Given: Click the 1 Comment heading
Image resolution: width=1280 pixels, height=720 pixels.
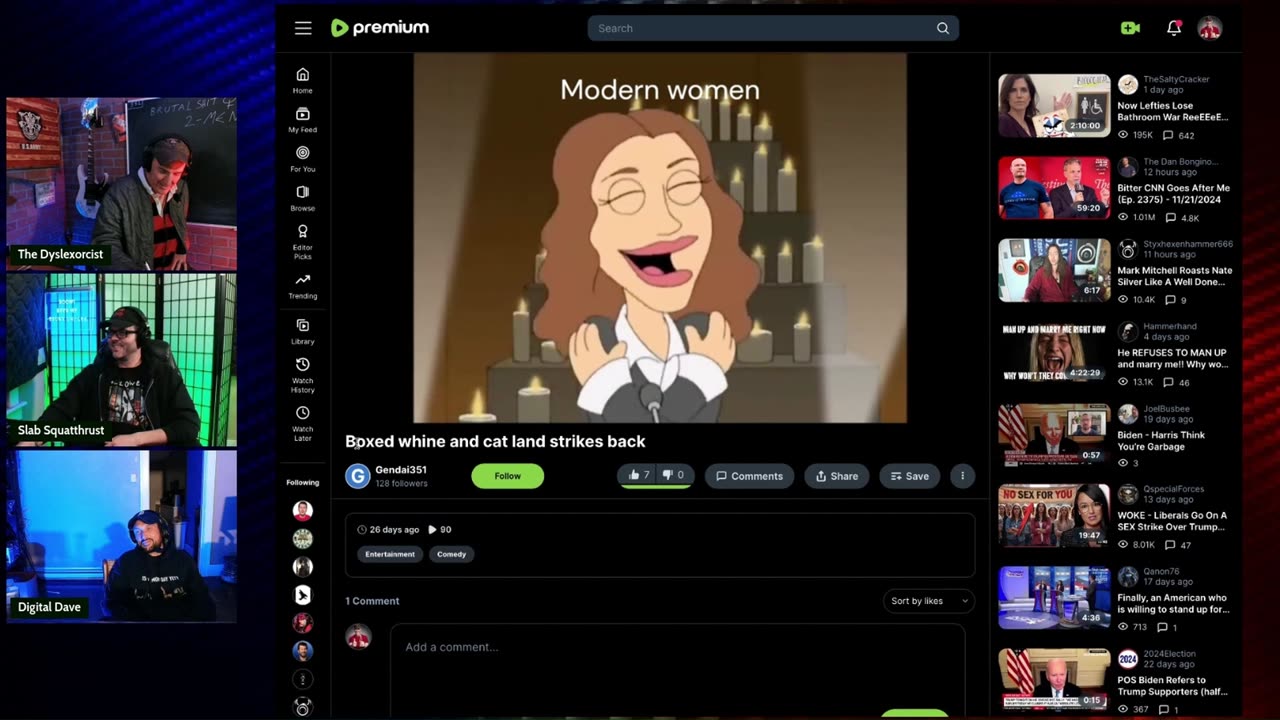Looking at the screenshot, I should 372,601.
